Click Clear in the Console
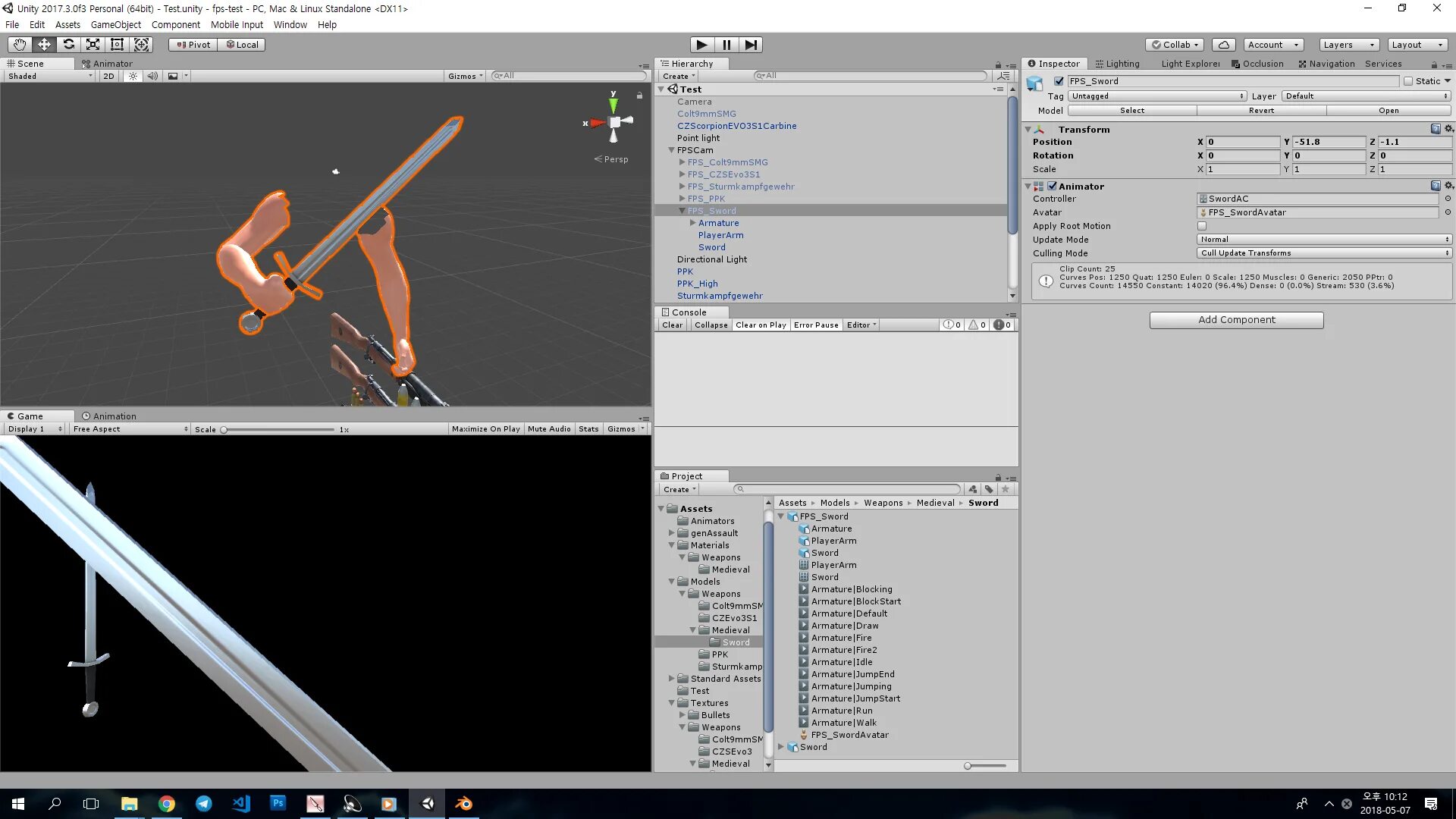 pyautogui.click(x=672, y=325)
